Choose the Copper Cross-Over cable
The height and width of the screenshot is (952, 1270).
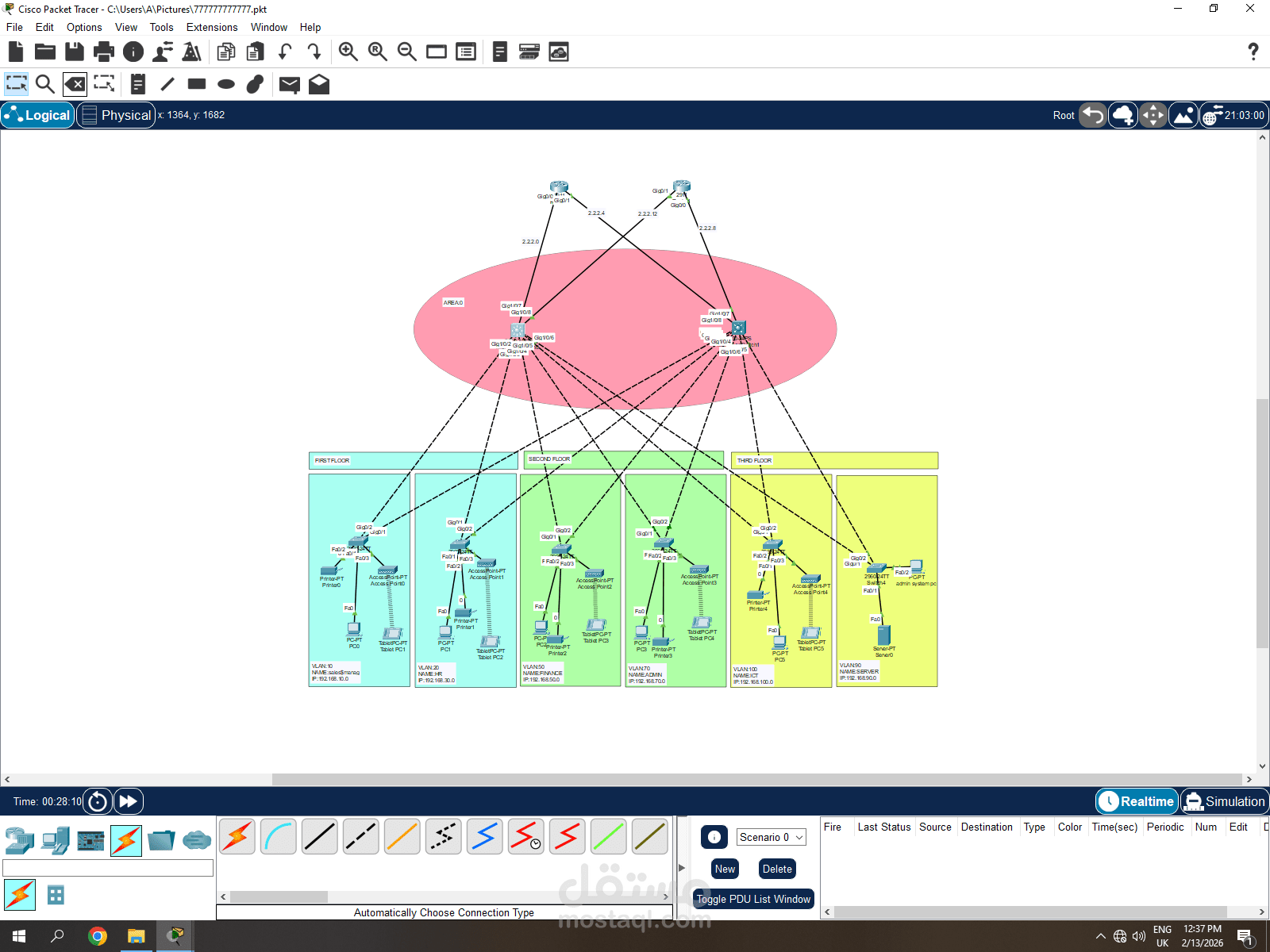click(361, 836)
